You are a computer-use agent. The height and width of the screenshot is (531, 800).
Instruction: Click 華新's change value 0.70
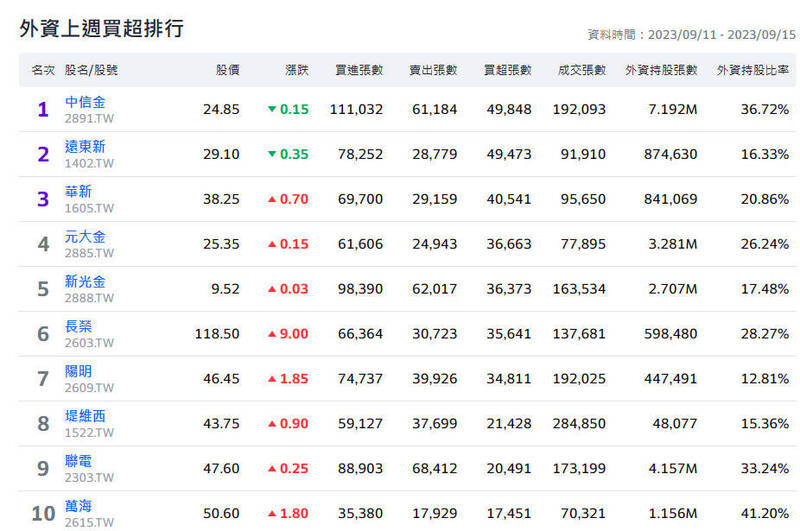(288, 199)
